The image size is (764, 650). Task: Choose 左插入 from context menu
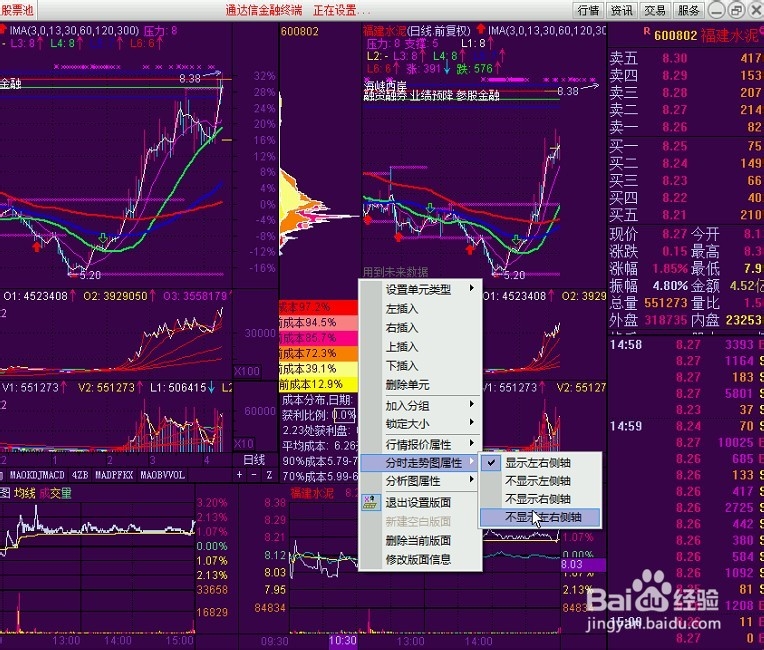(x=420, y=308)
